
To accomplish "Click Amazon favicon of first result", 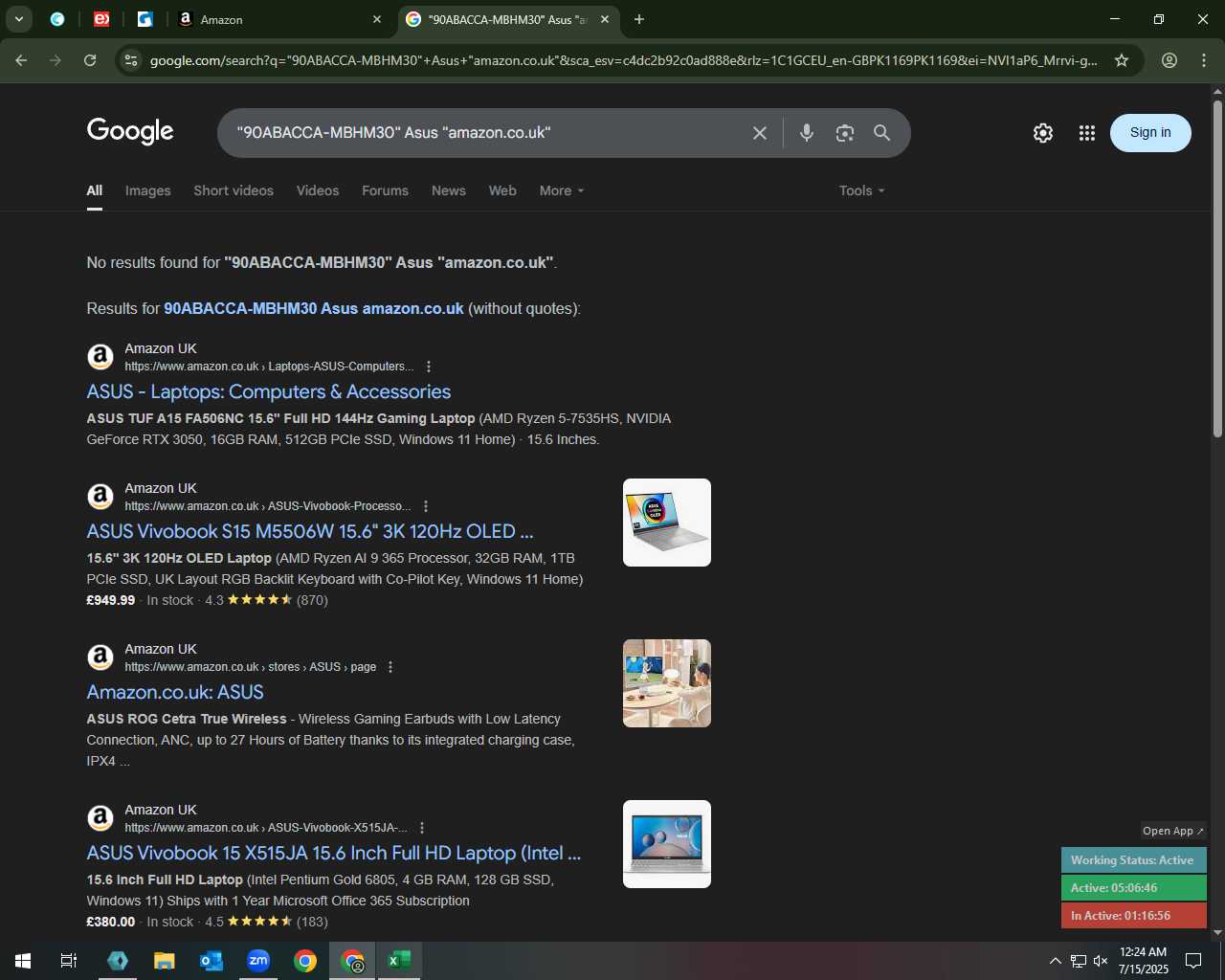I will click(100, 357).
